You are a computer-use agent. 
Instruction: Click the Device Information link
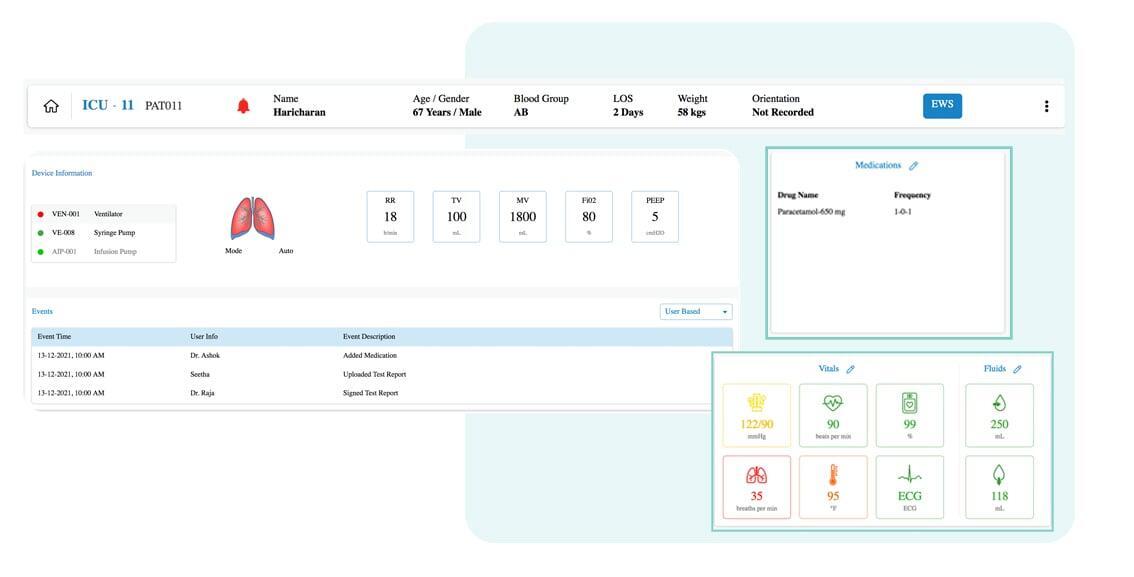click(x=62, y=173)
